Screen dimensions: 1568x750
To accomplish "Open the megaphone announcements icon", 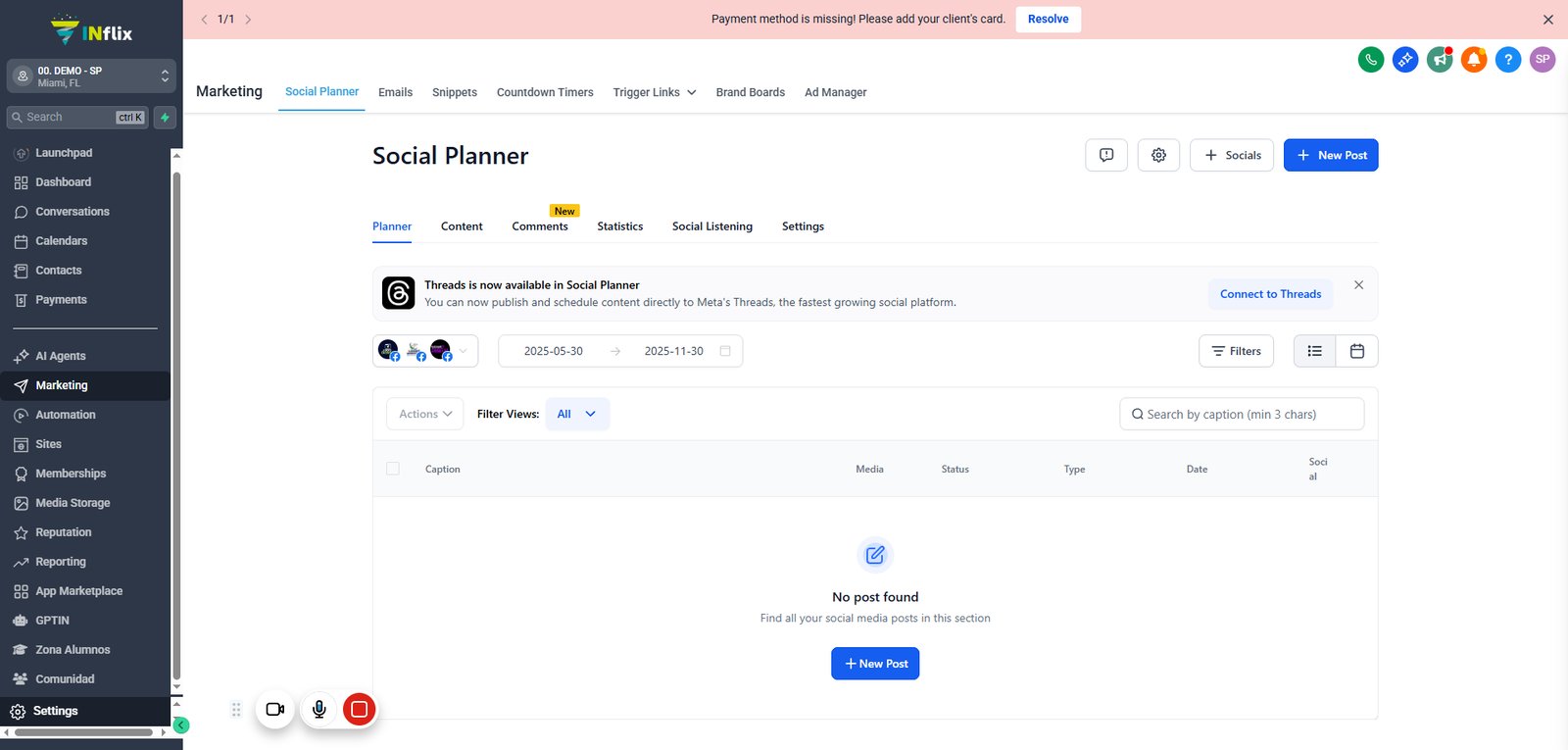I will coord(1440,60).
